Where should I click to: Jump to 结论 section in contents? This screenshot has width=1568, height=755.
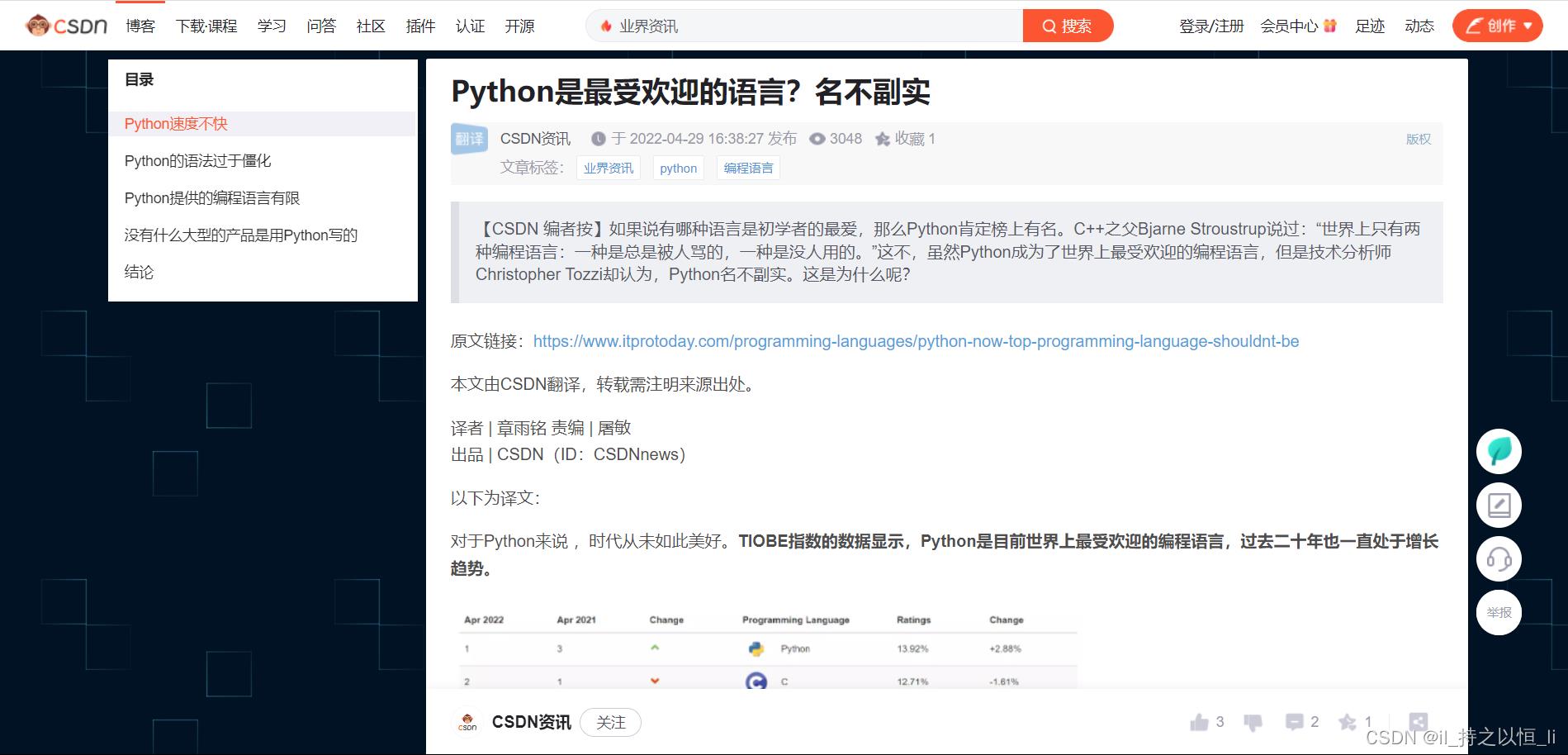click(139, 273)
